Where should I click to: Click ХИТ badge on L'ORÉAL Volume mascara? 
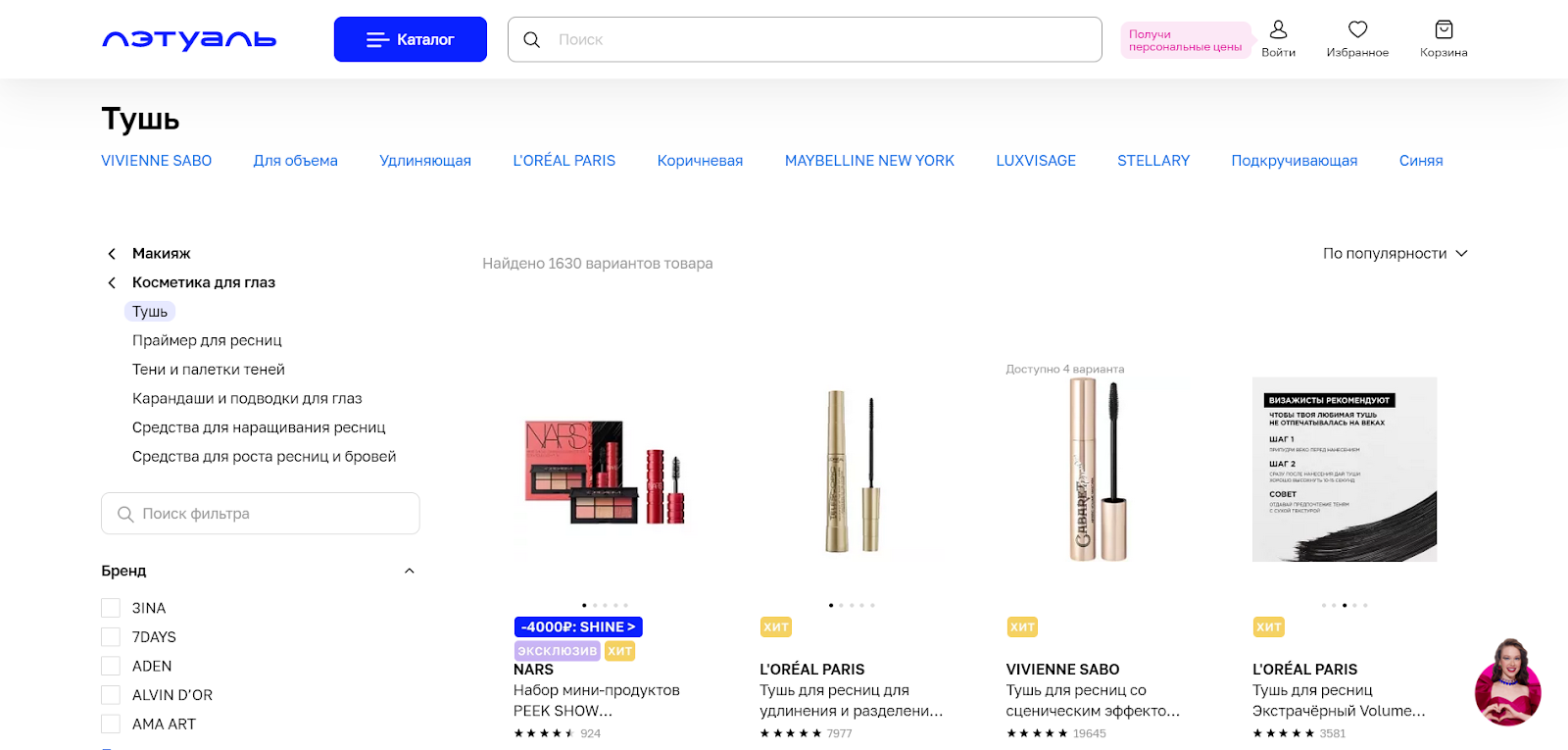(1268, 626)
